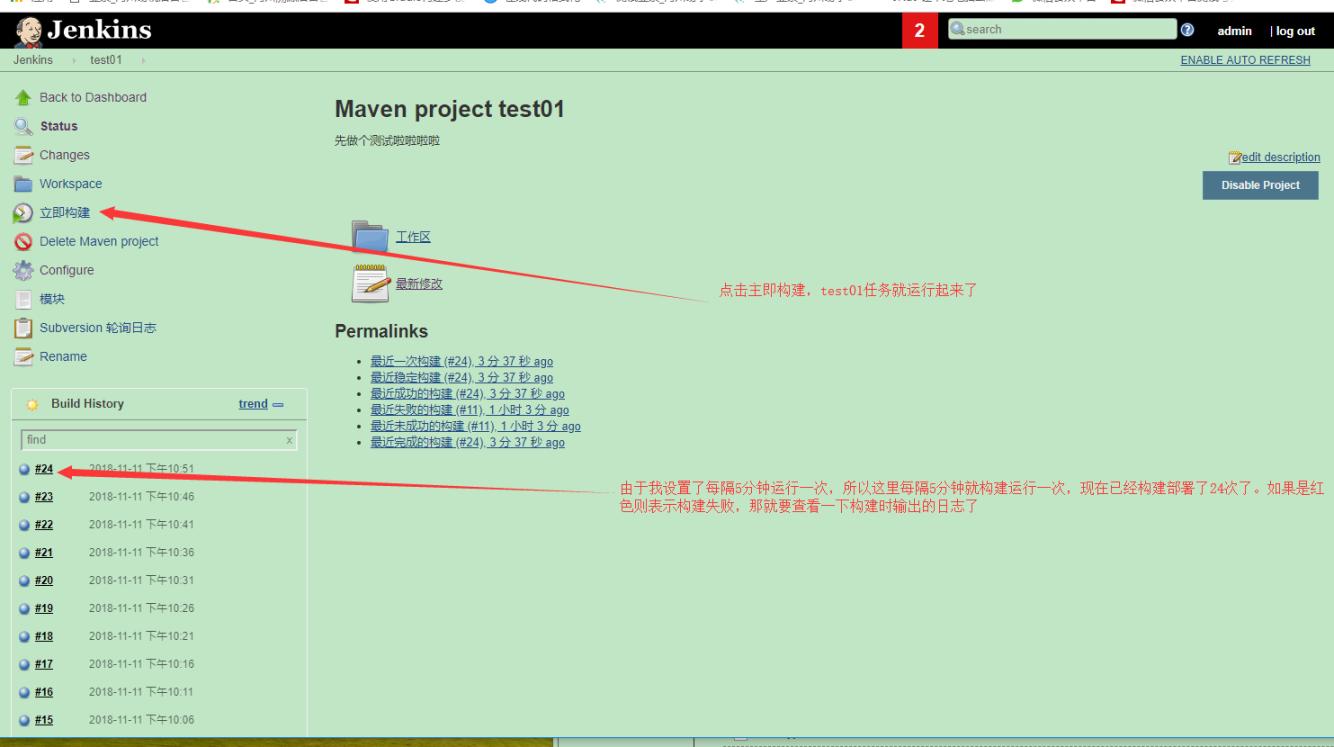This screenshot has width=1334, height=747.
Task: Open the 模块 modules menu item
Action: pyautogui.click(x=52, y=299)
